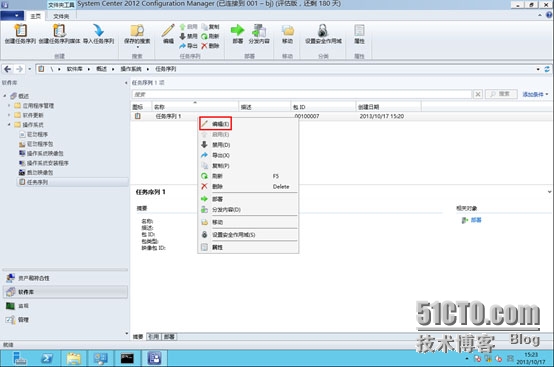
Task: Select 资产和符合性 workspace
Action: coord(65,278)
